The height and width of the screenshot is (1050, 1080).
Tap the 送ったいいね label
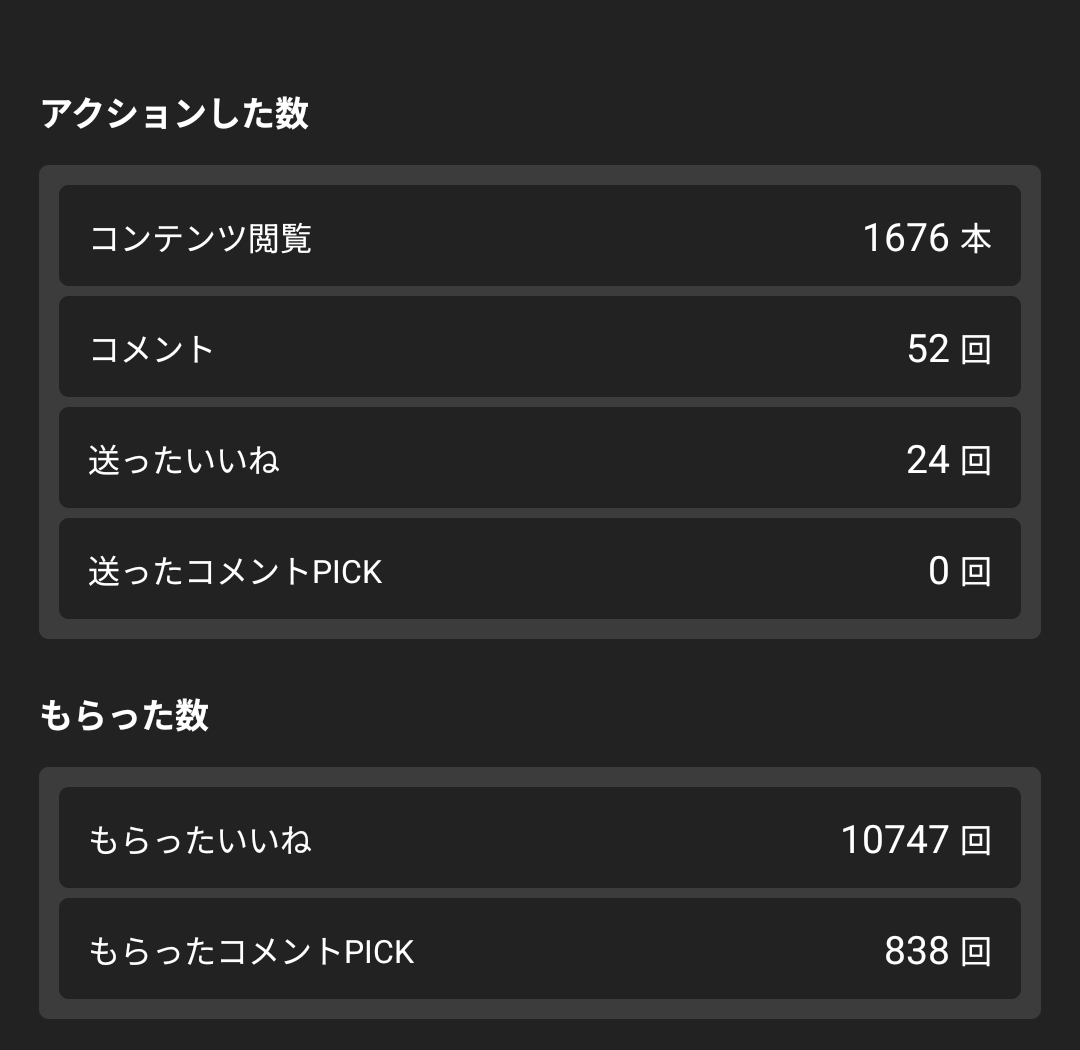184,460
